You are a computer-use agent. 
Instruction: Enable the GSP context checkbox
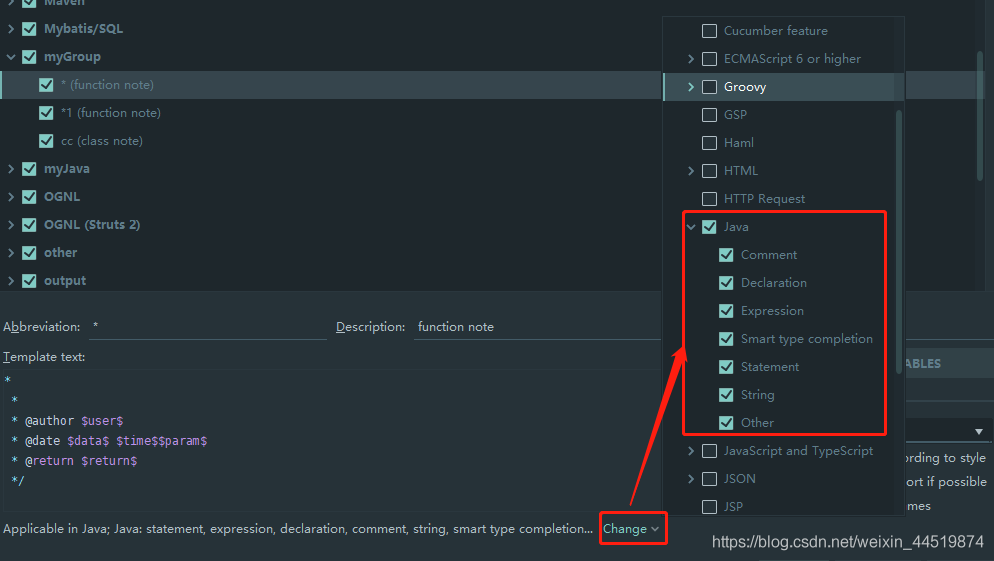pos(709,115)
